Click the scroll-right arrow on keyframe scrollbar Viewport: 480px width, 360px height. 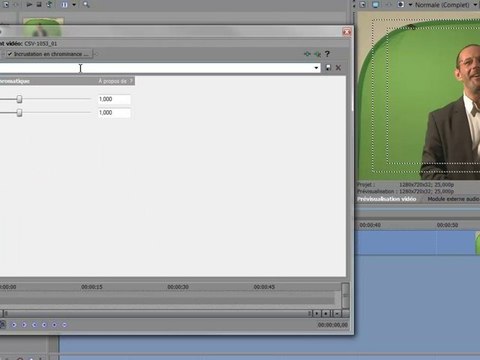tap(317, 314)
